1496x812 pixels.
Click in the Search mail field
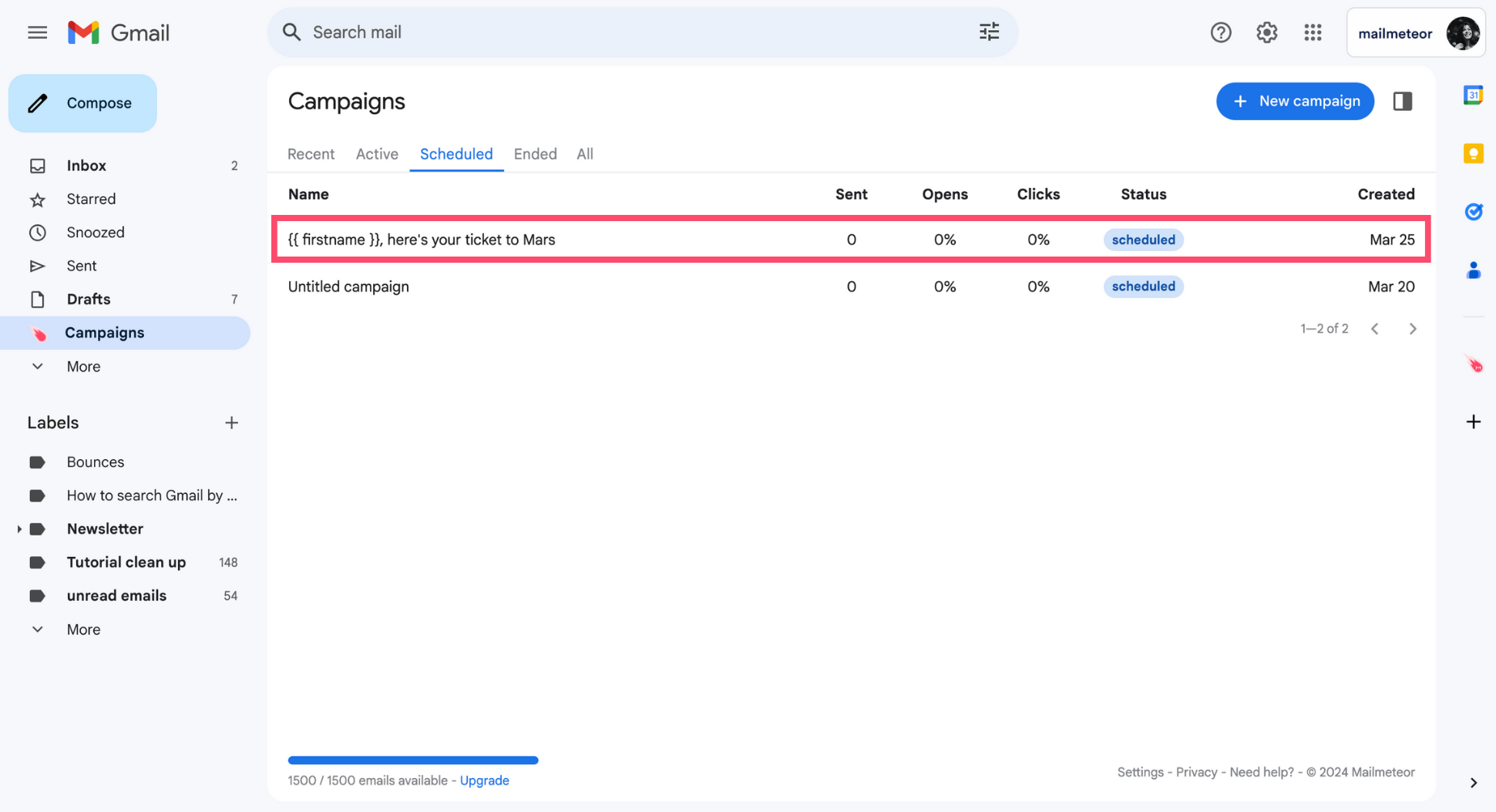(642, 32)
